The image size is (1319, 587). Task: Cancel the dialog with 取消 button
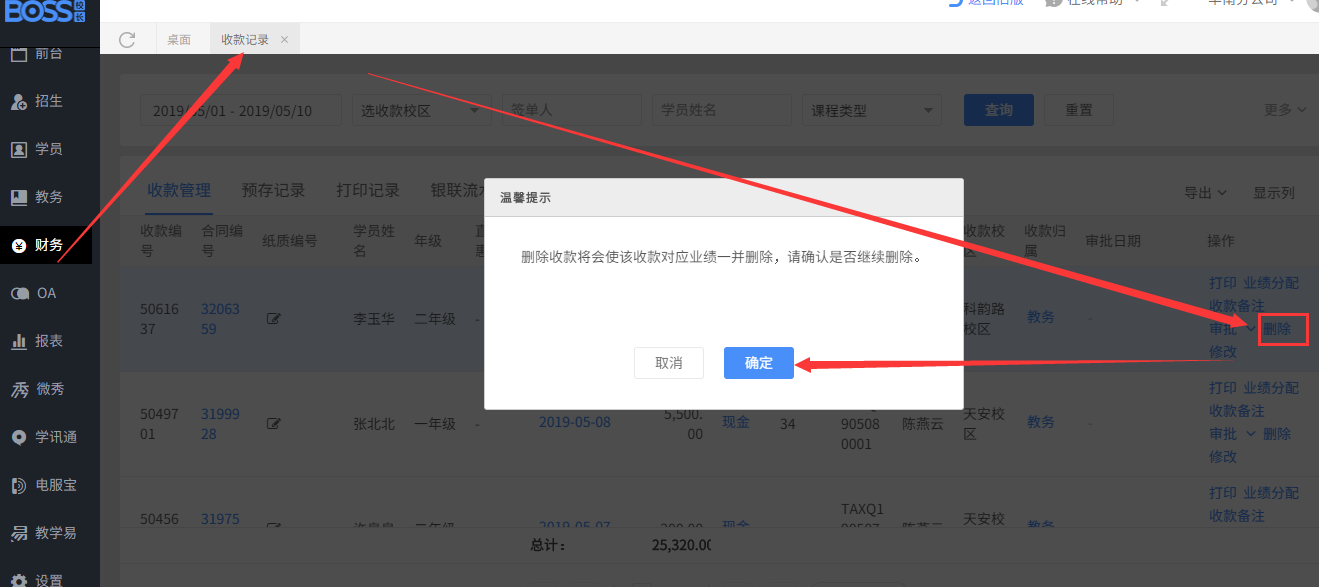(669, 363)
